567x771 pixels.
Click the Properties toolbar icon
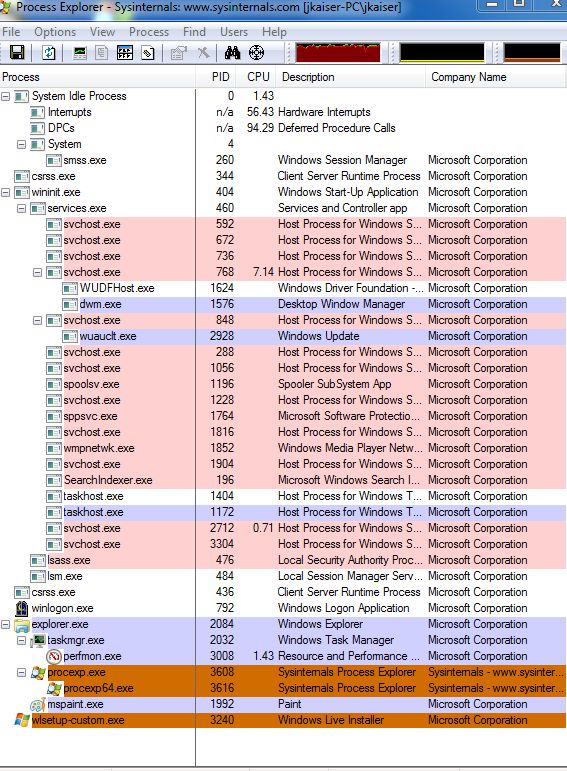(178, 52)
